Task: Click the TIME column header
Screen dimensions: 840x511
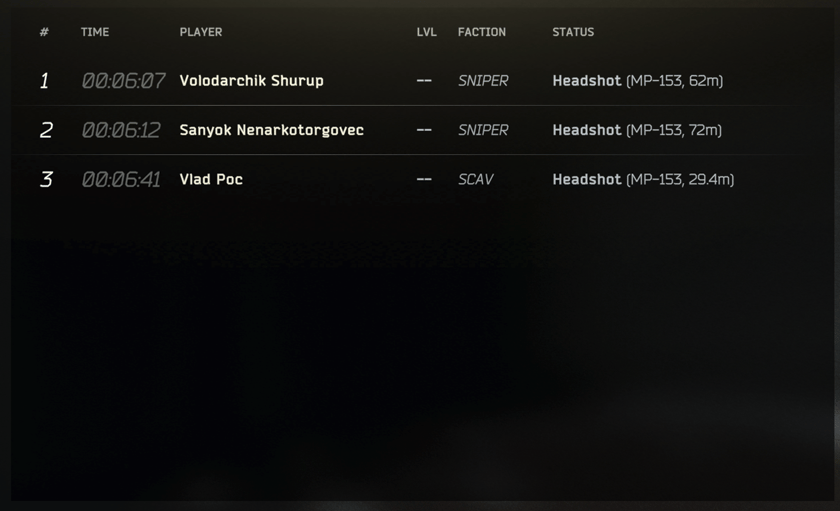Action: [95, 32]
